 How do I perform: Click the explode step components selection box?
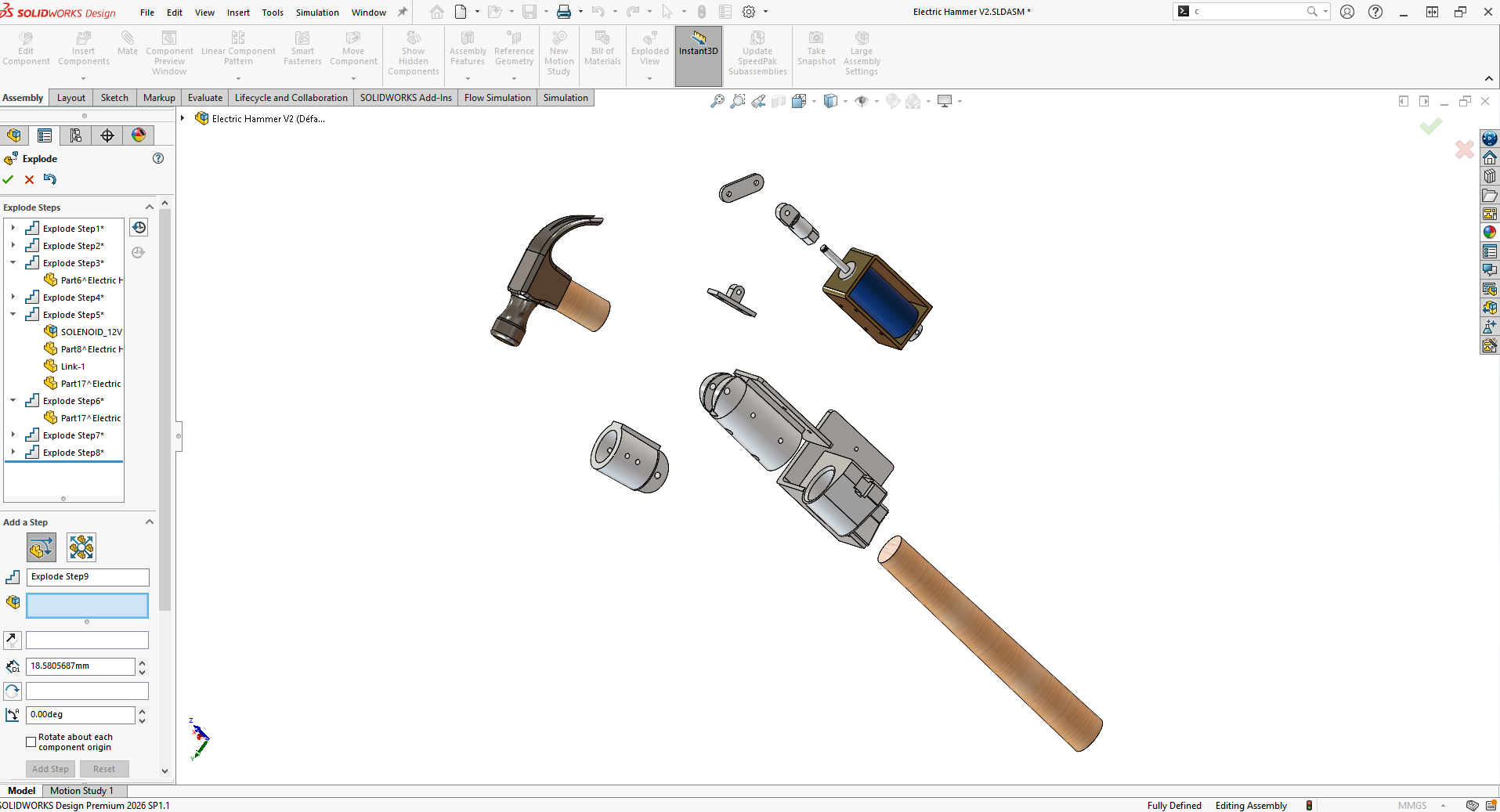click(87, 605)
